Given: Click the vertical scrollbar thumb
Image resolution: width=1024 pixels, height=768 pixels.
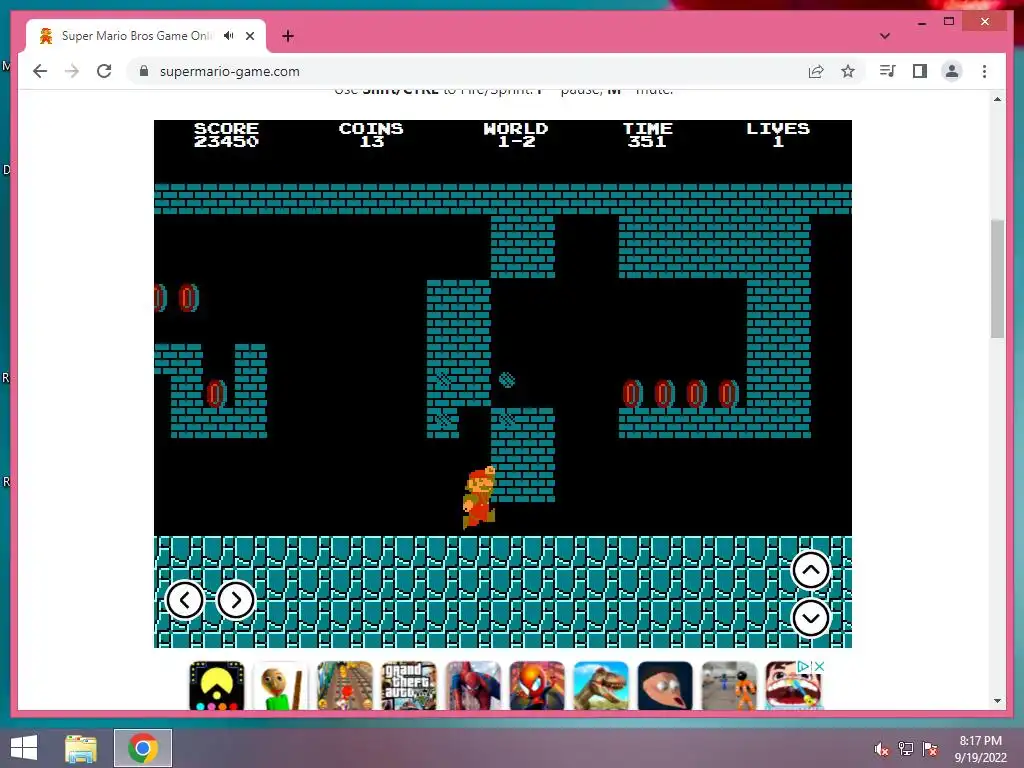Looking at the screenshot, I should [997, 279].
